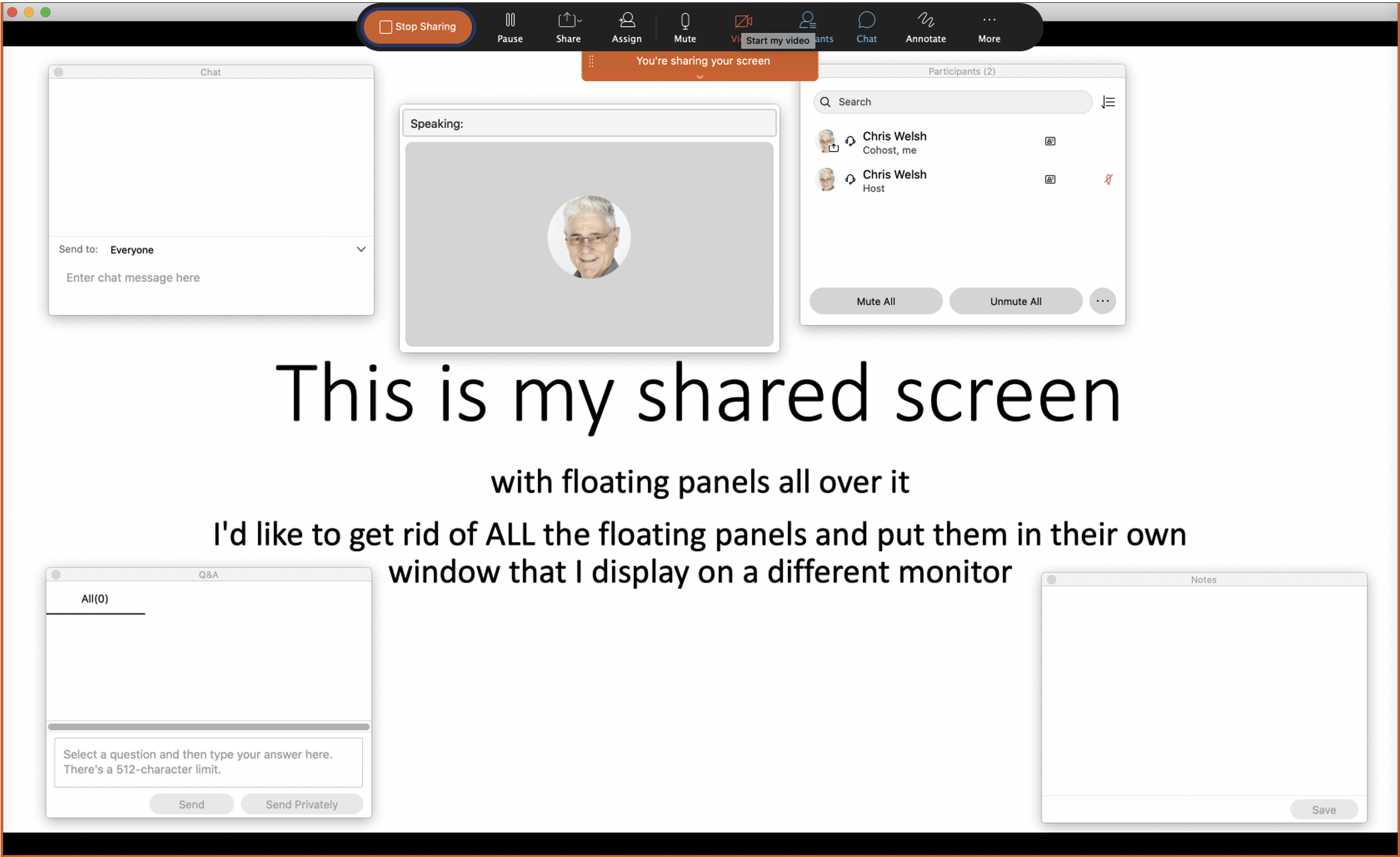Click the participants sort icon

(1108, 102)
